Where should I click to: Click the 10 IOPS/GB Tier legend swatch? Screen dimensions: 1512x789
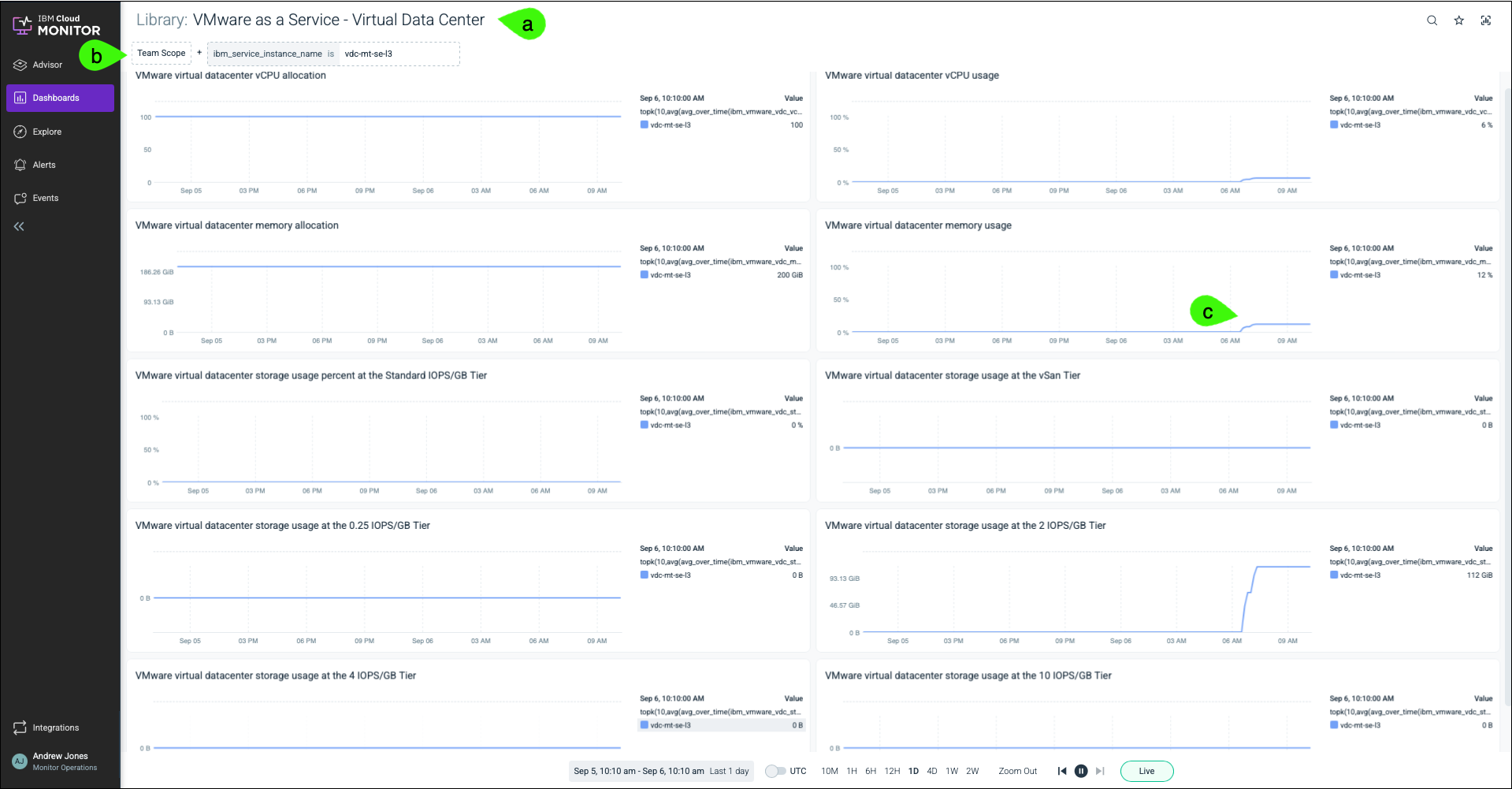pyautogui.click(x=1334, y=725)
